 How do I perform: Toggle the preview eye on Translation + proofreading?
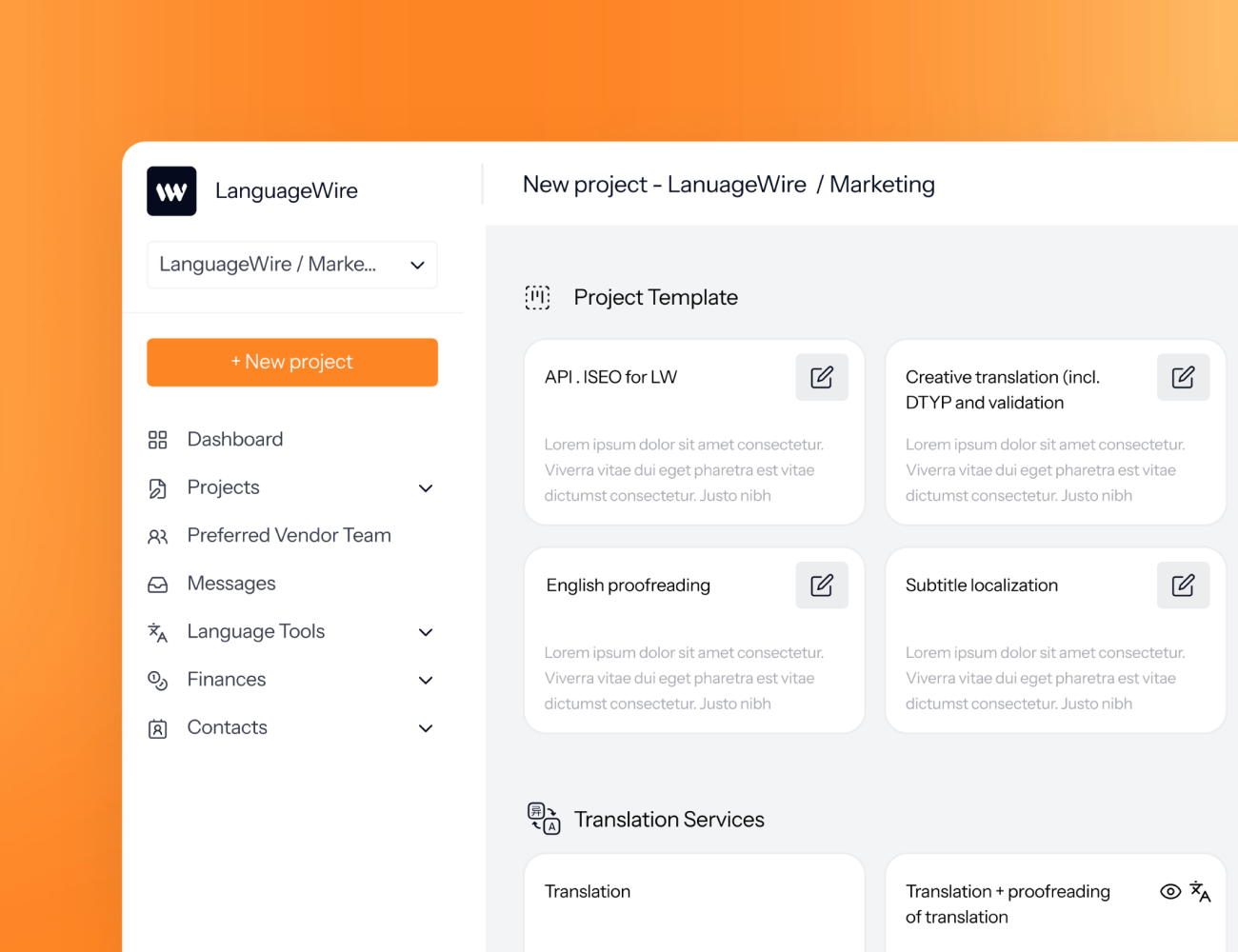point(1169,891)
